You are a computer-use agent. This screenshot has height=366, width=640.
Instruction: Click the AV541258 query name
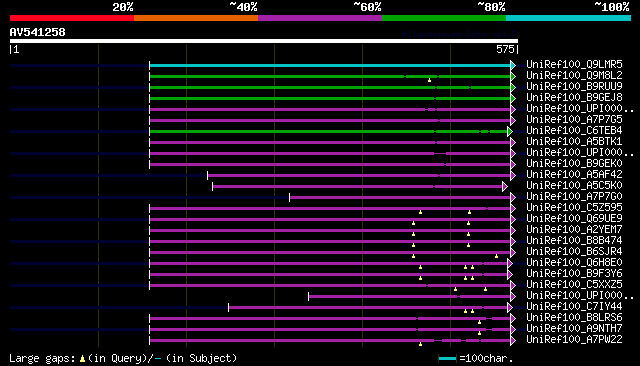(x=38, y=32)
